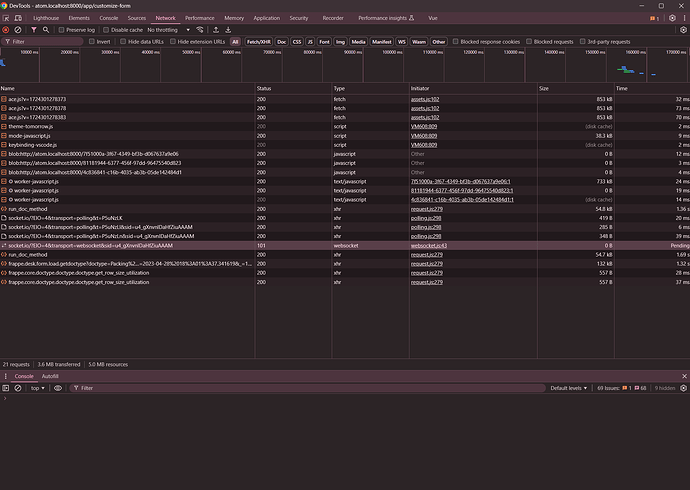Export HAR file download icon
690x490 pixels.
pos(228,30)
